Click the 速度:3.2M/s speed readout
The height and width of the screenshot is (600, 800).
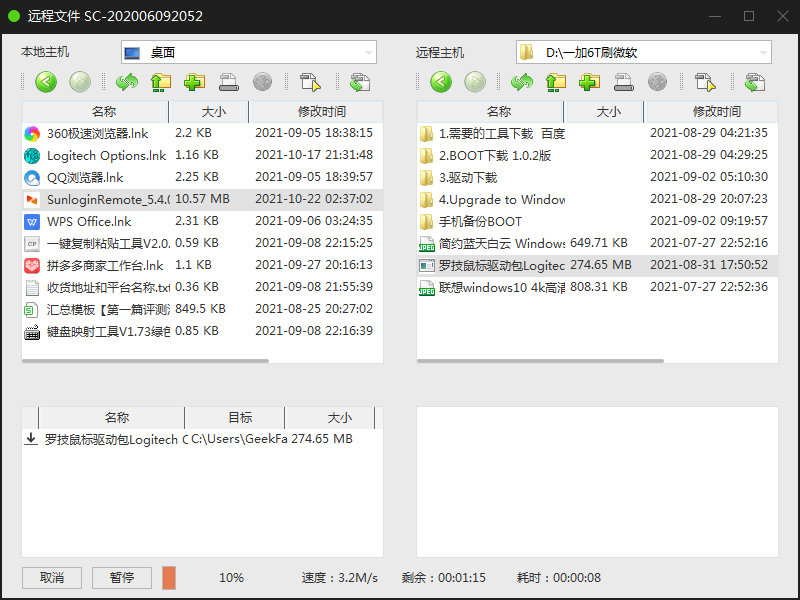click(340, 578)
